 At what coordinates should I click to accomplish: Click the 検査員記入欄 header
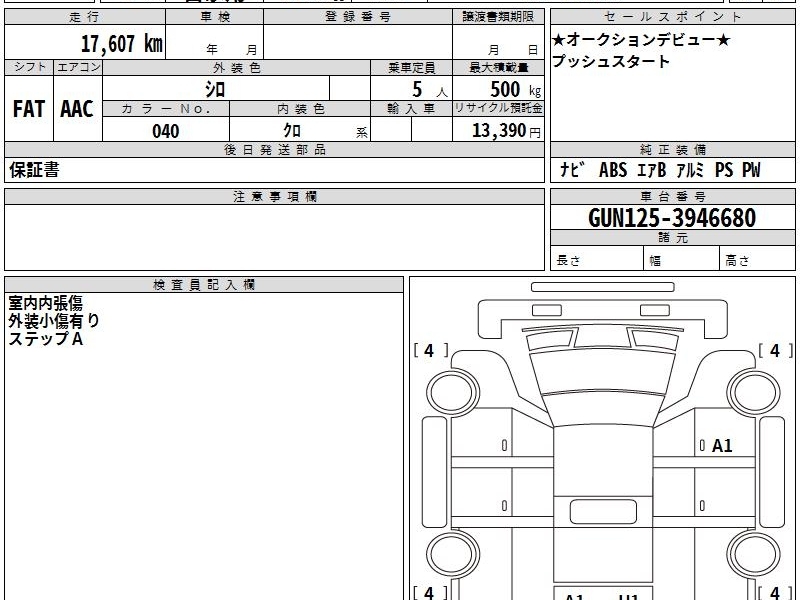point(204,285)
